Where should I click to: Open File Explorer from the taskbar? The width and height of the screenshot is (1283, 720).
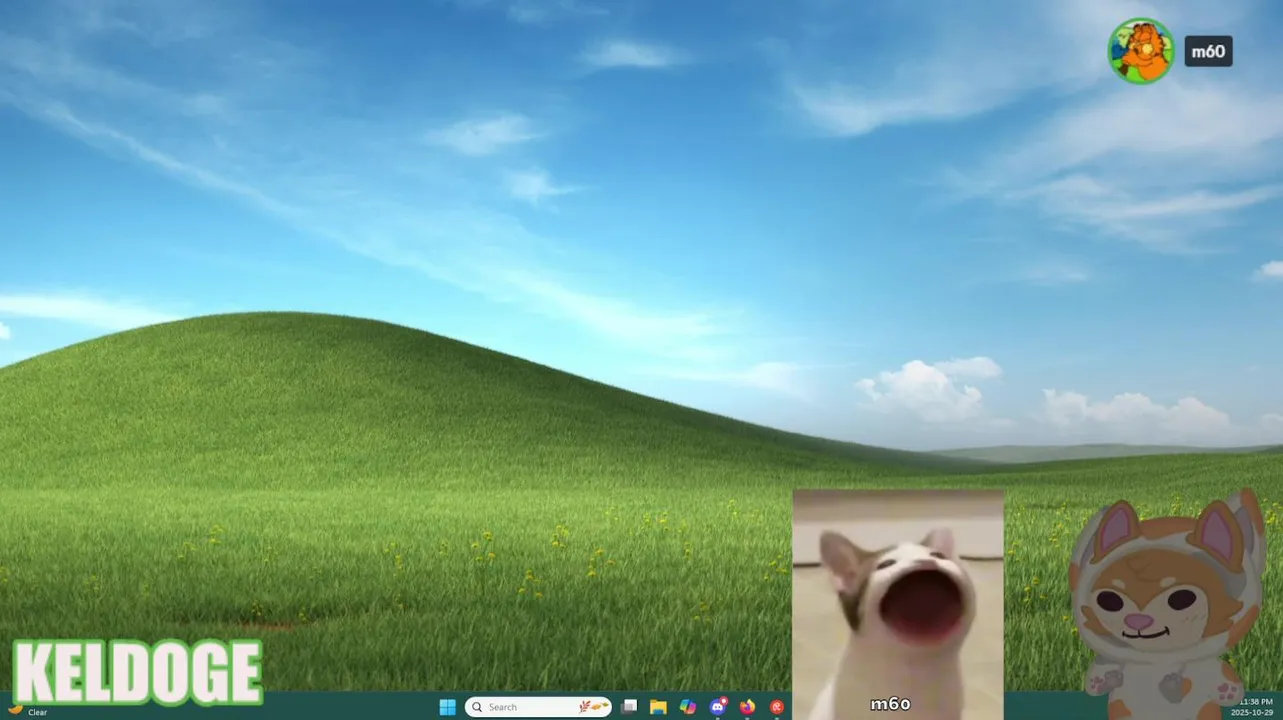pyautogui.click(x=658, y=707)
